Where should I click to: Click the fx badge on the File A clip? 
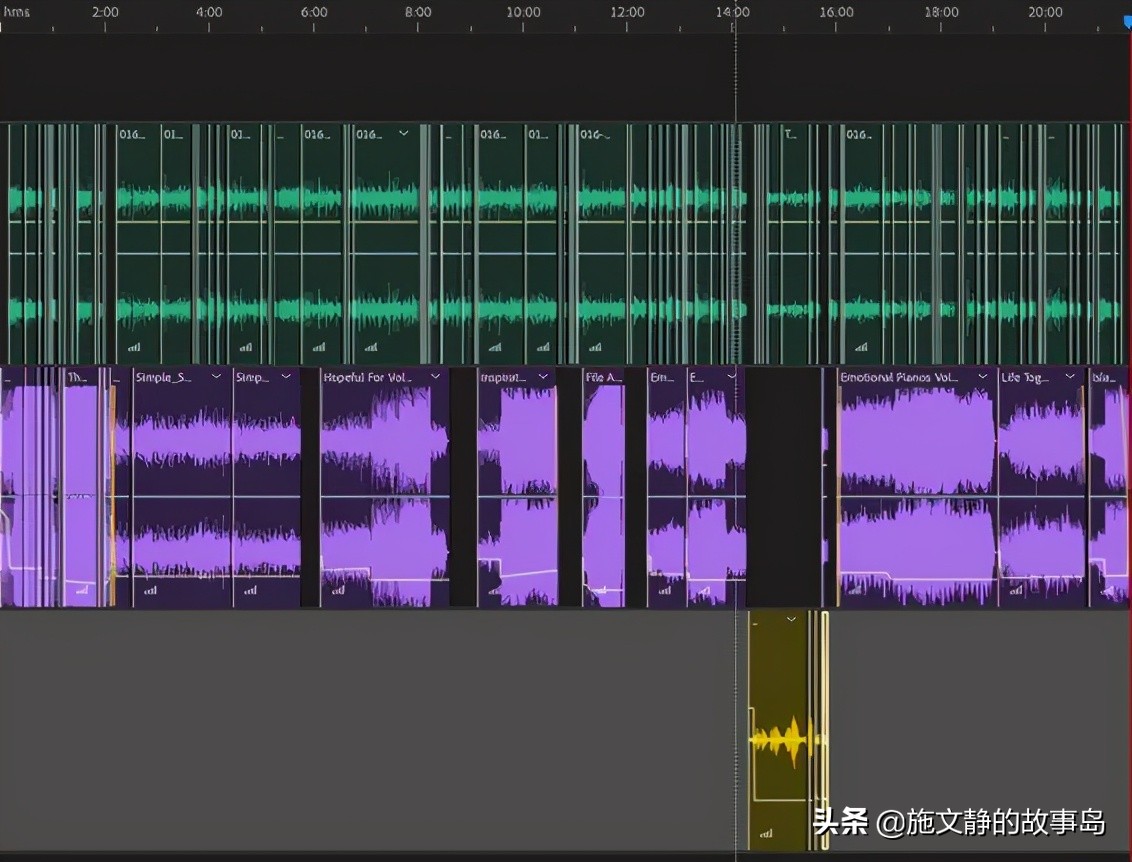coord(600,590)
